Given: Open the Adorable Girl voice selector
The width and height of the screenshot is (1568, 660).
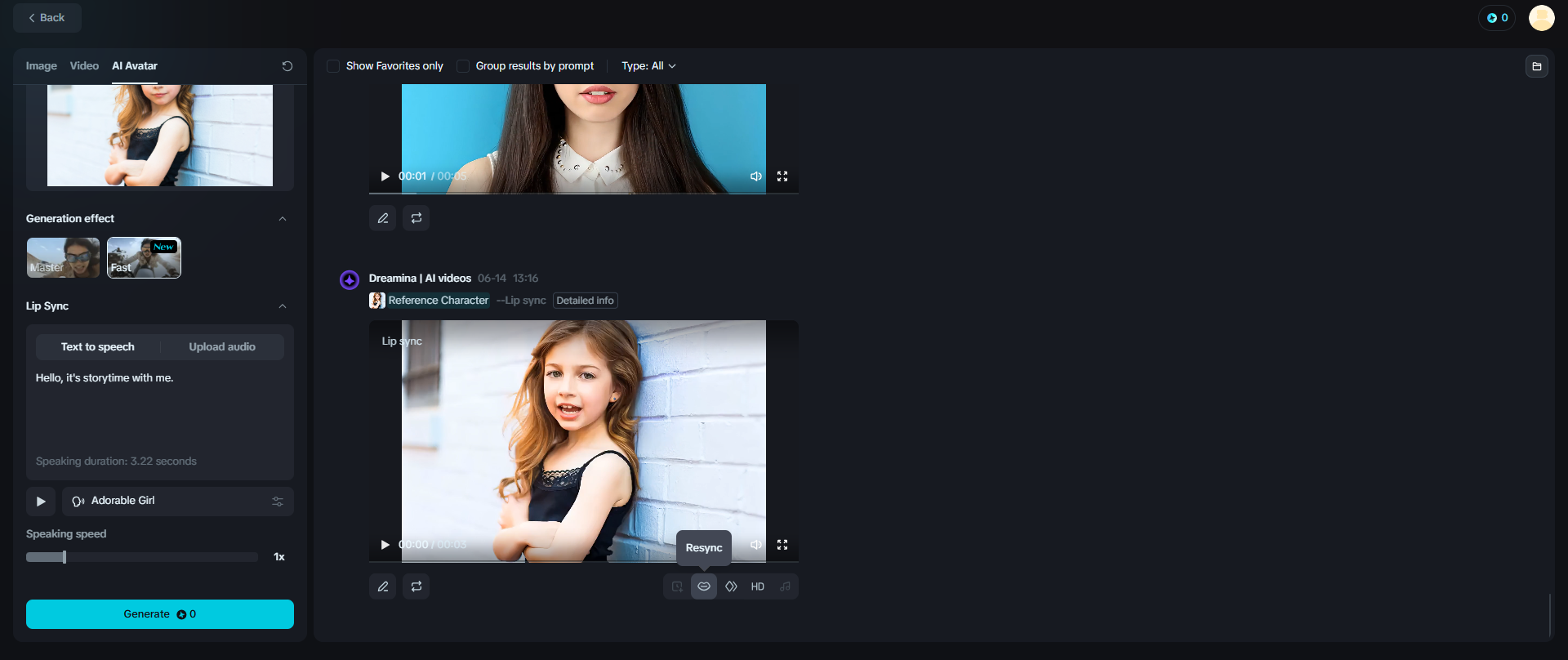Looking at the screenshot, I should pos(178,502).
